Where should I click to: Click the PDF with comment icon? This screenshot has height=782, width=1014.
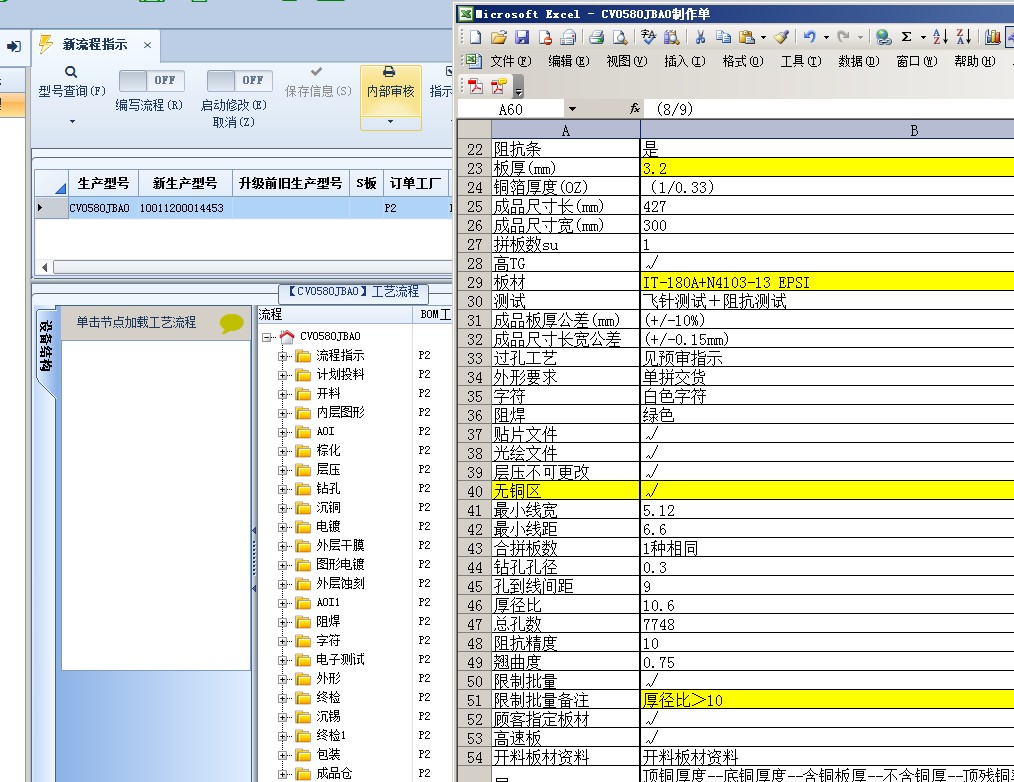(x=499, y=85)
